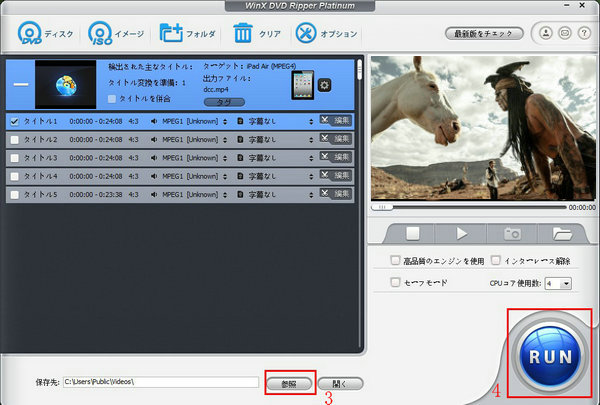Open the help question mark icon

[x=584, y=33]
